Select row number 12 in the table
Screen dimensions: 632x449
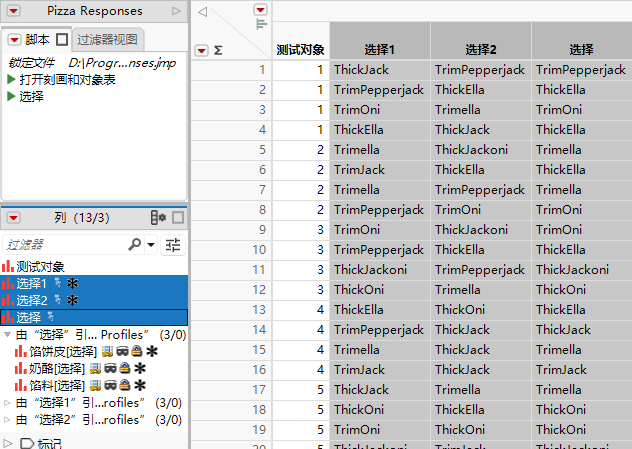[231, 289]
